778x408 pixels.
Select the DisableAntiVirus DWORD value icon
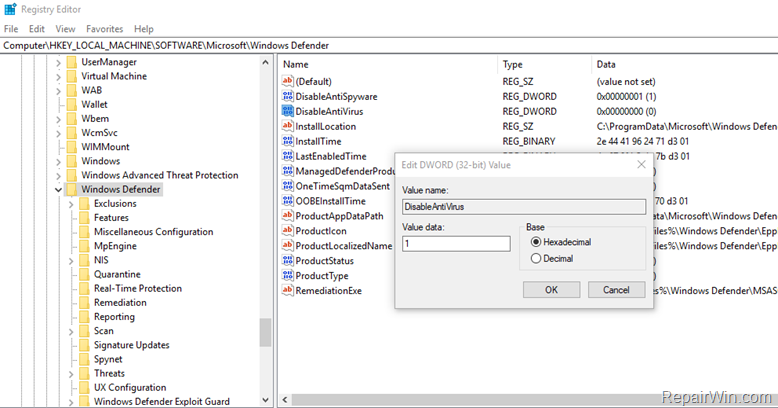pyautogui.click(x=287, y=111)
